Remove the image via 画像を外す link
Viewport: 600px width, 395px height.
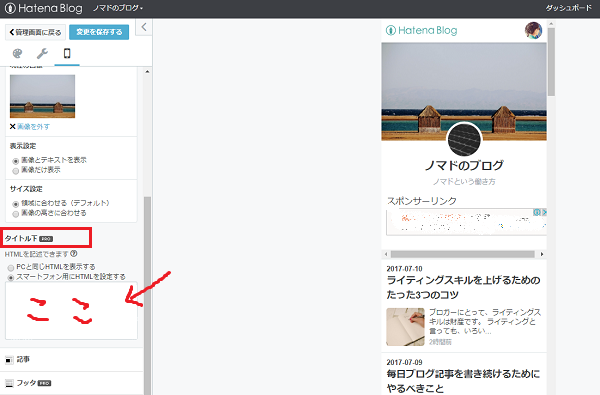click(x=34, y=126)
